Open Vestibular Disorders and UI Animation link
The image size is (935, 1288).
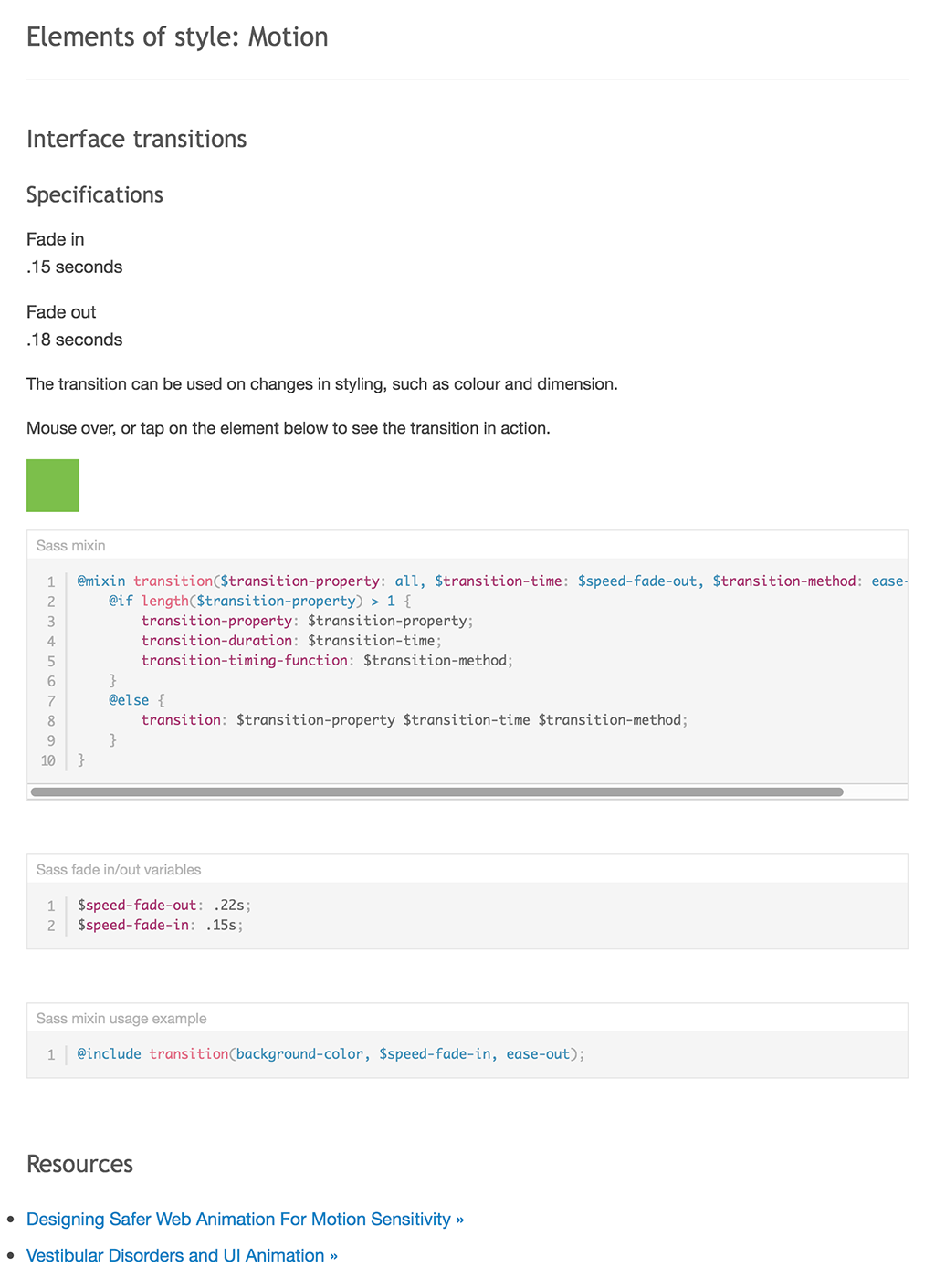182,1255
